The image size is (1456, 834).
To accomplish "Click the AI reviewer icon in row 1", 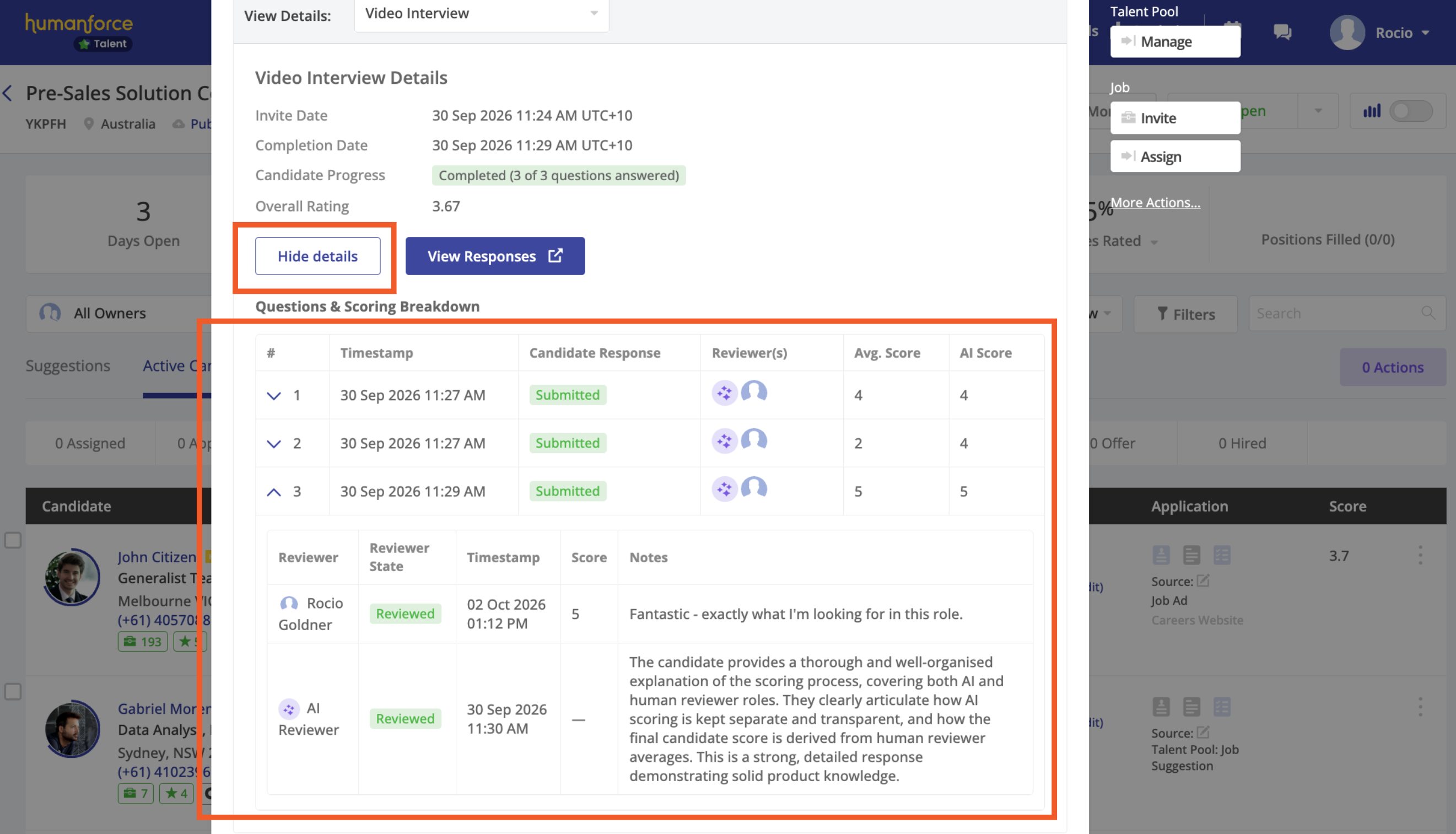I will [x=724, y=393].
